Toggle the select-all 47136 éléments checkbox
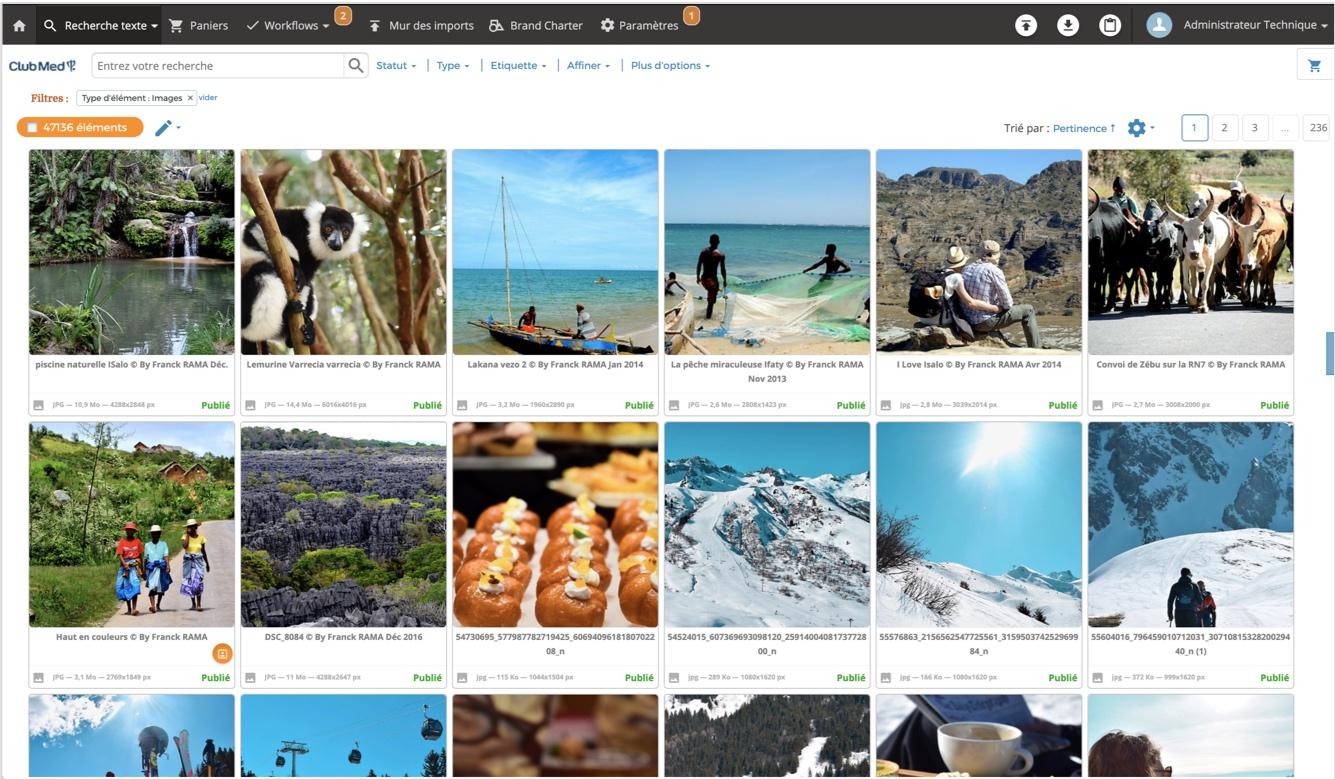 click(32, 128)
